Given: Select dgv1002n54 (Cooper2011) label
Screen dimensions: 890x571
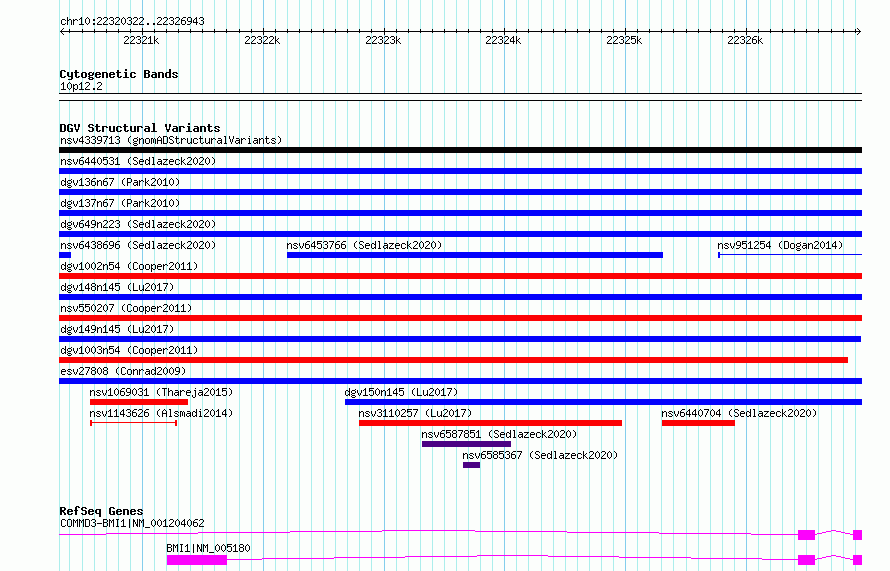Looking at the screenshot, I should tap(129, 266).
